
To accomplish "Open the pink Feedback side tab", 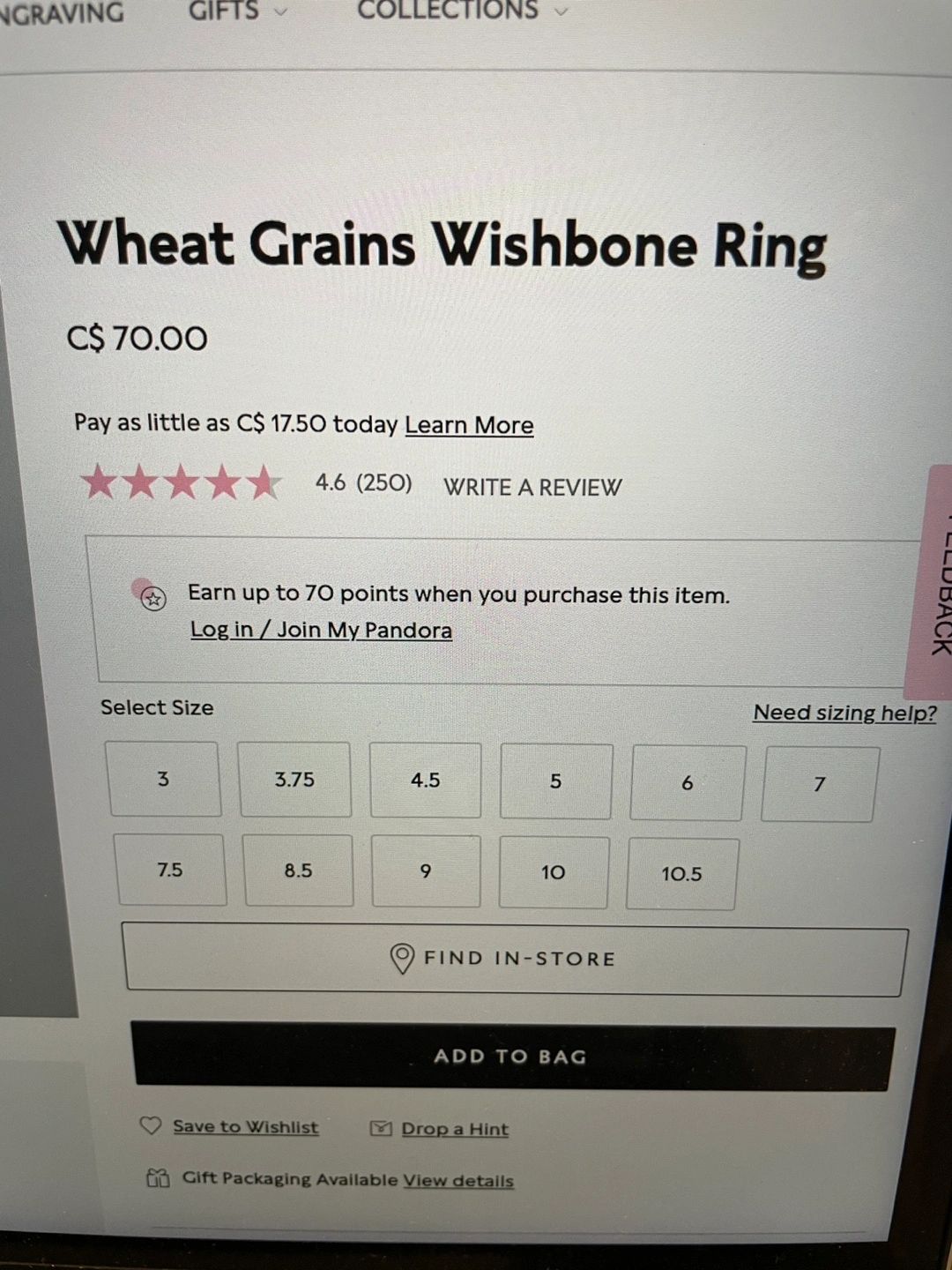I will tap(931, 582).
